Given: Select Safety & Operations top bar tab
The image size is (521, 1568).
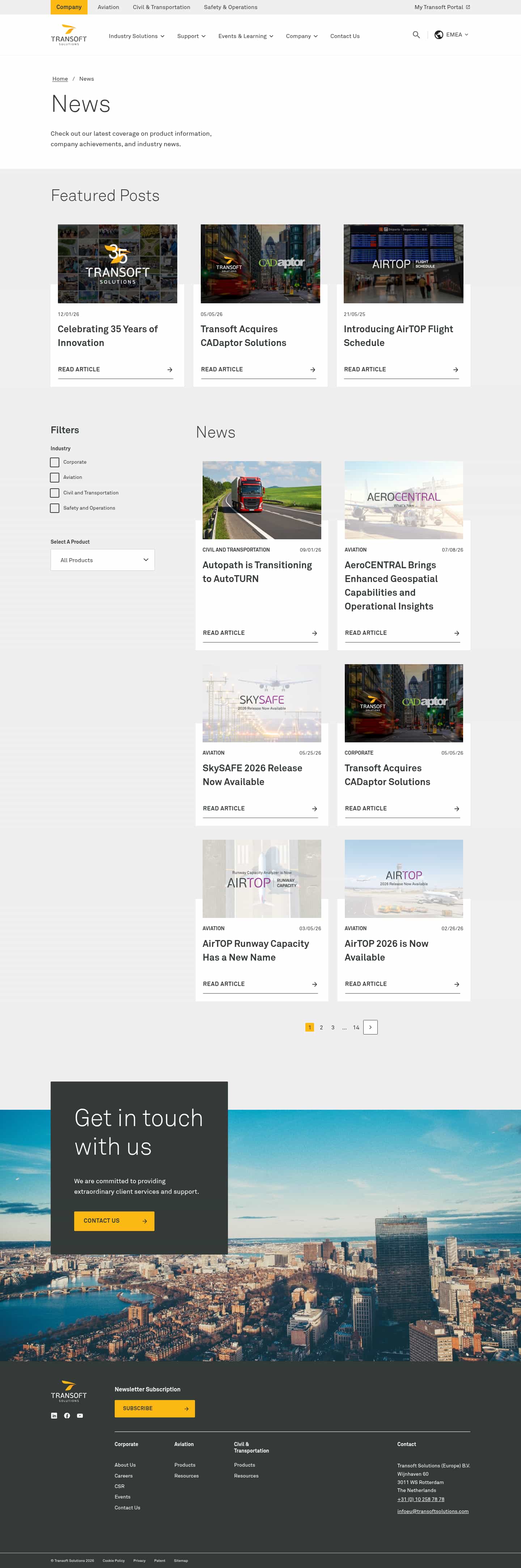Looking at the screenshot, I should [231, 7].
